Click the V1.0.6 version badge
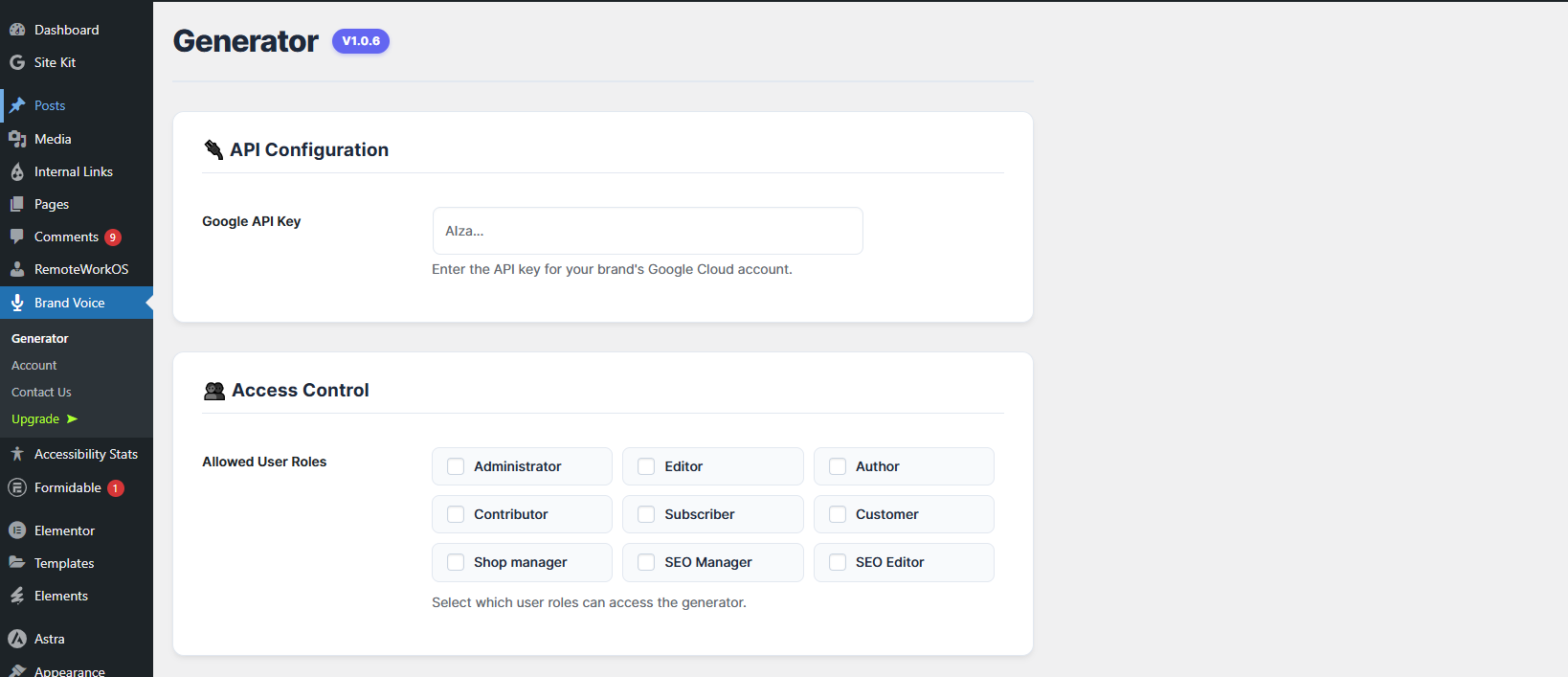1568x677 pixels. pos(361,41)
